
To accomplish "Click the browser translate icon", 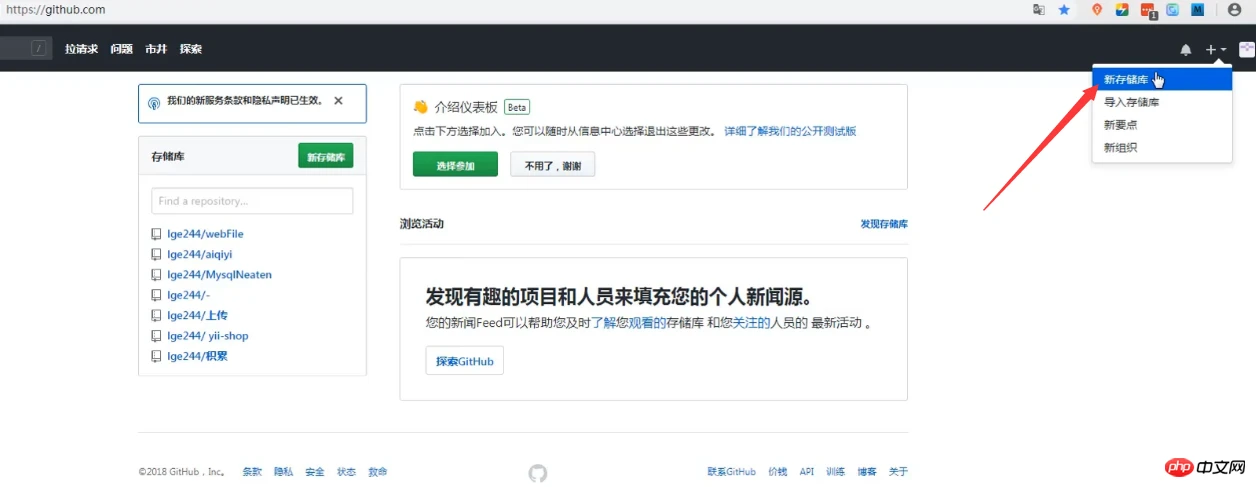I will (1039, 10).
